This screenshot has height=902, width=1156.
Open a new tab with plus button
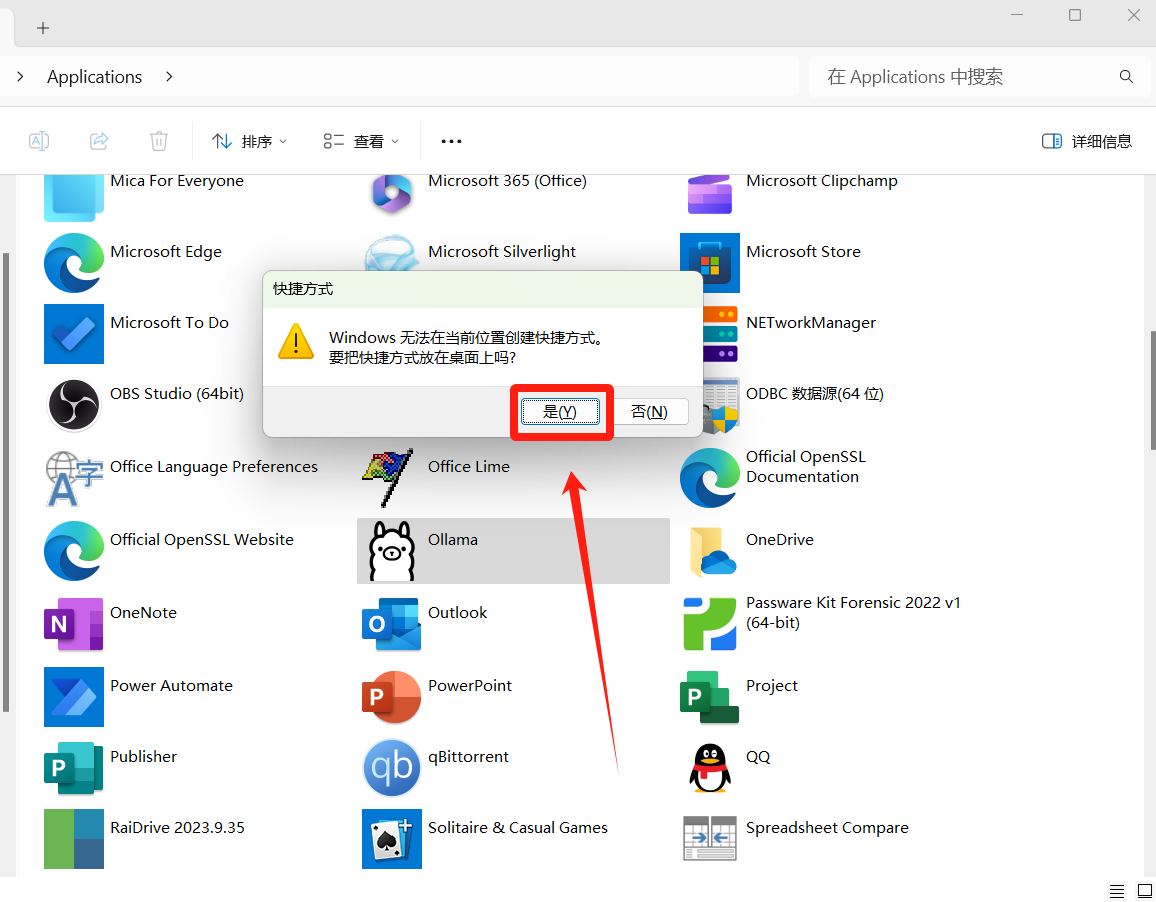43,28
